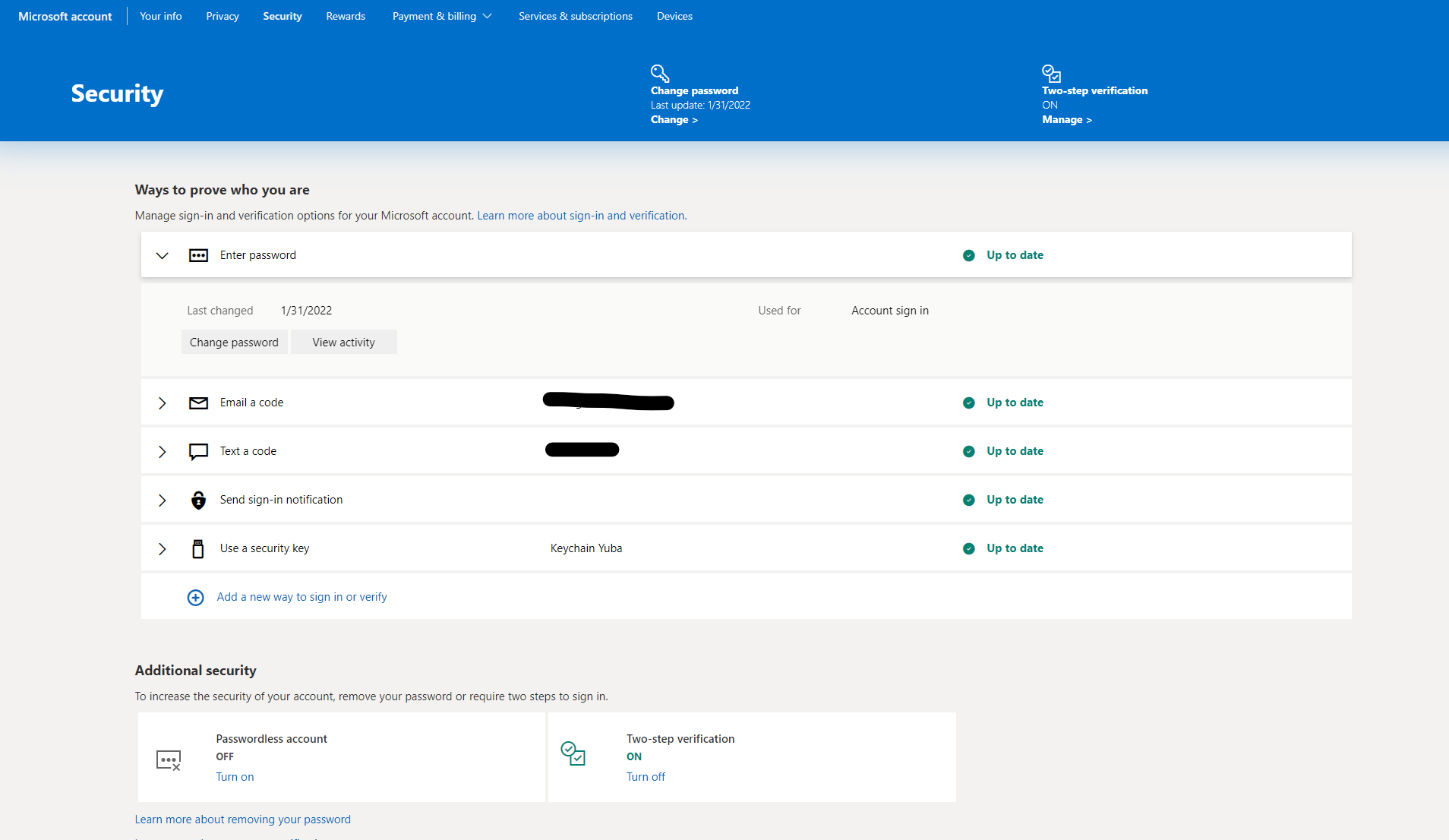1449x840 pixels.
Task: Click the chat bubble icon for Text a code
Action: click(x=198, y=452)
